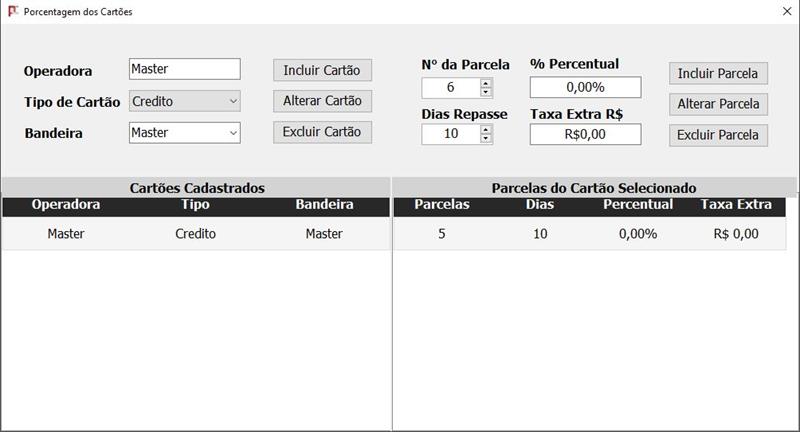
Task: Select the Taxa Extra R$ input
Action: click(x=586, y=134)
